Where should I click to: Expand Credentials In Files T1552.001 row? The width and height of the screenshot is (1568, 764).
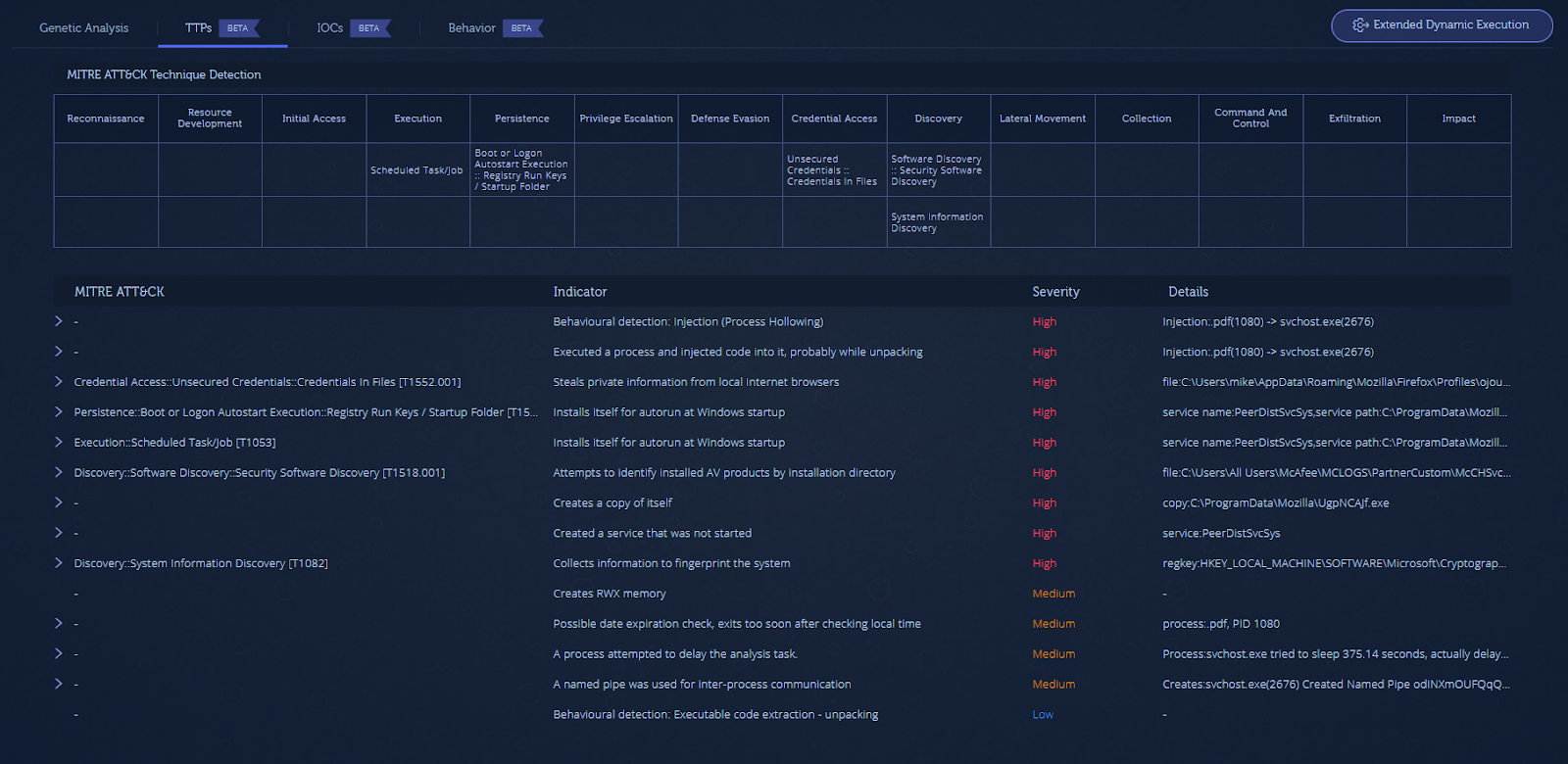click(x=59, y=382)
